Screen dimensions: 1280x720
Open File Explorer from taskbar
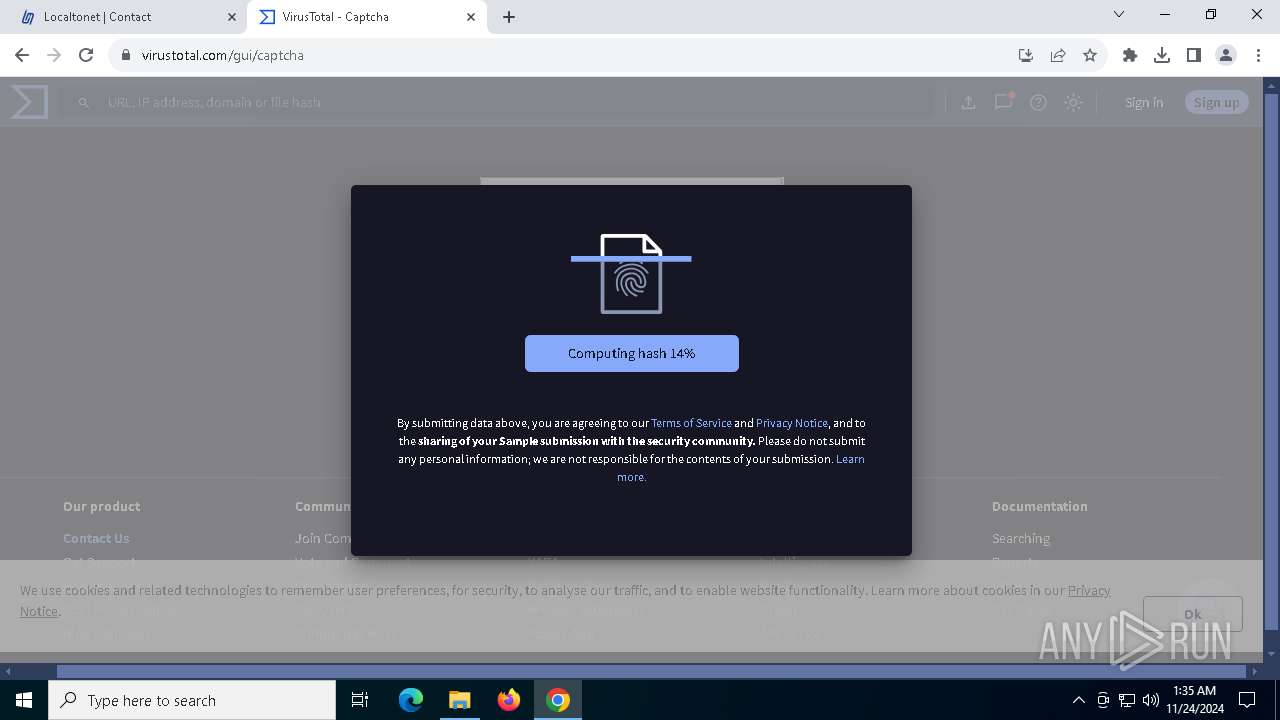click(x=459, y=700)
